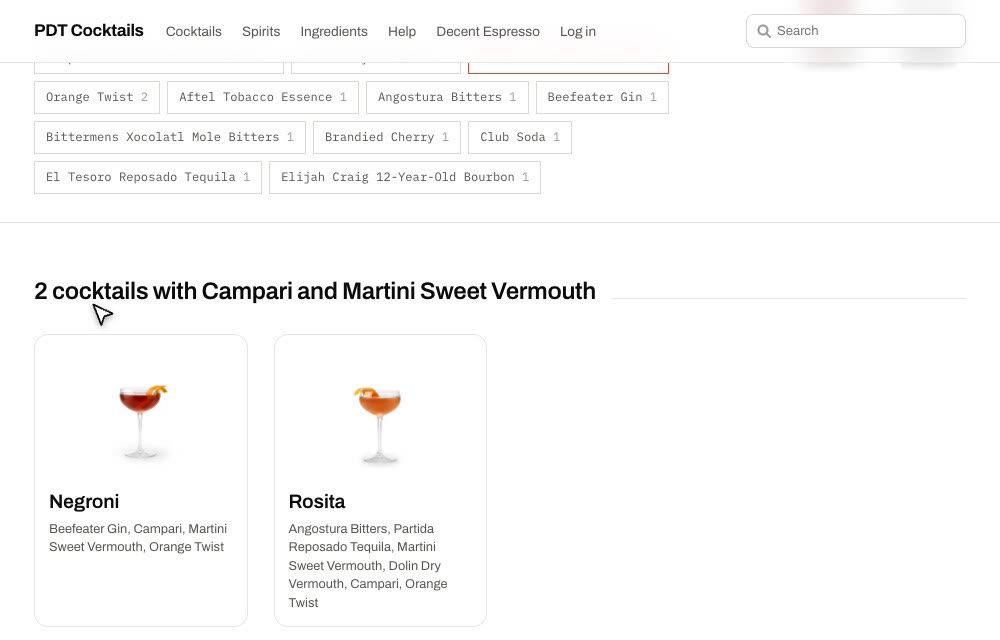Pick Bittermens Xocolatl Mole Bitters tag
Image resolution: width=1000 pixels, height=640 pixels.
(x=170, y=137)
